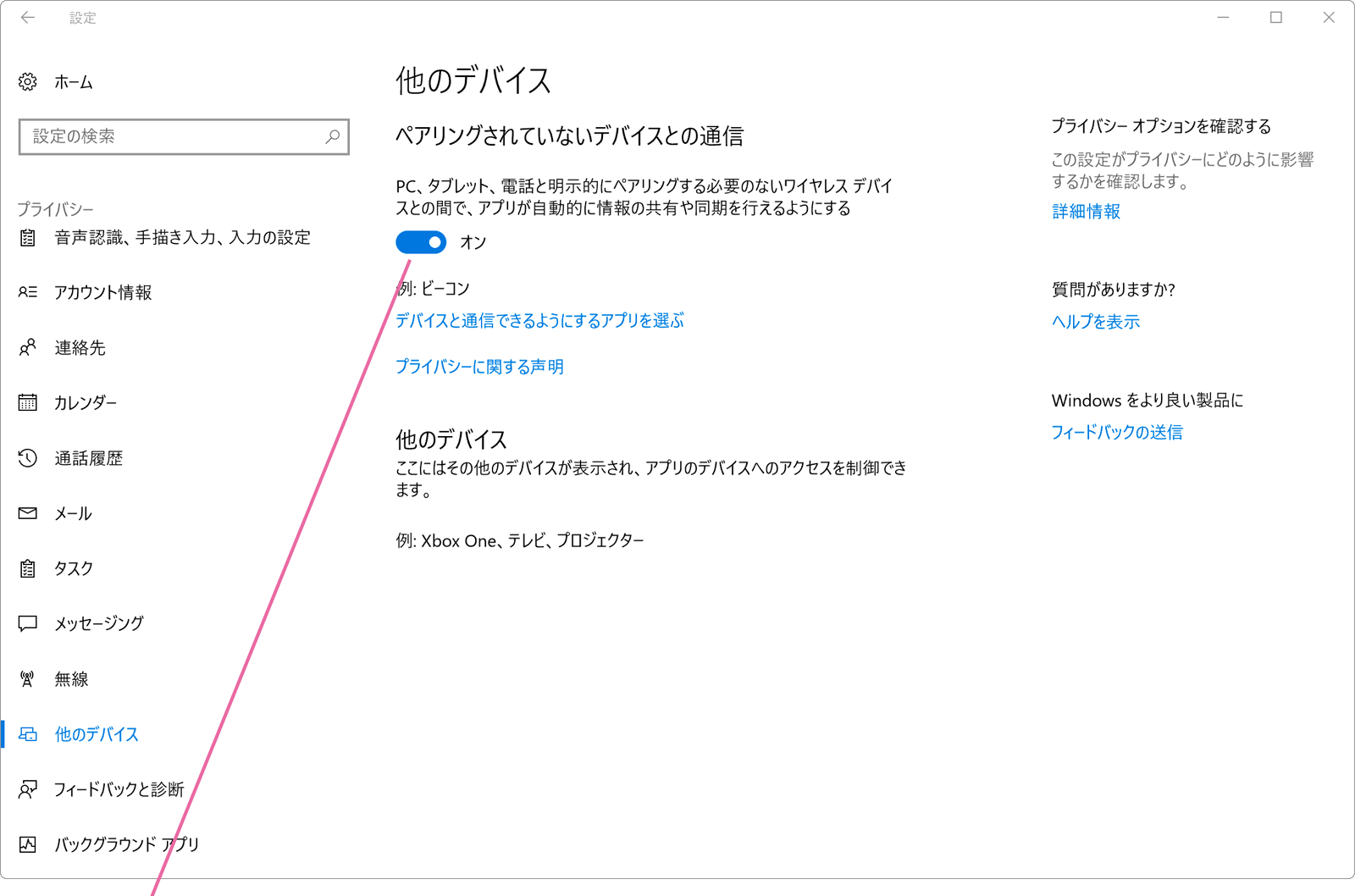Click the back arrow in title bar
The height and width of the screenshot is (896, 1355).
28,17
